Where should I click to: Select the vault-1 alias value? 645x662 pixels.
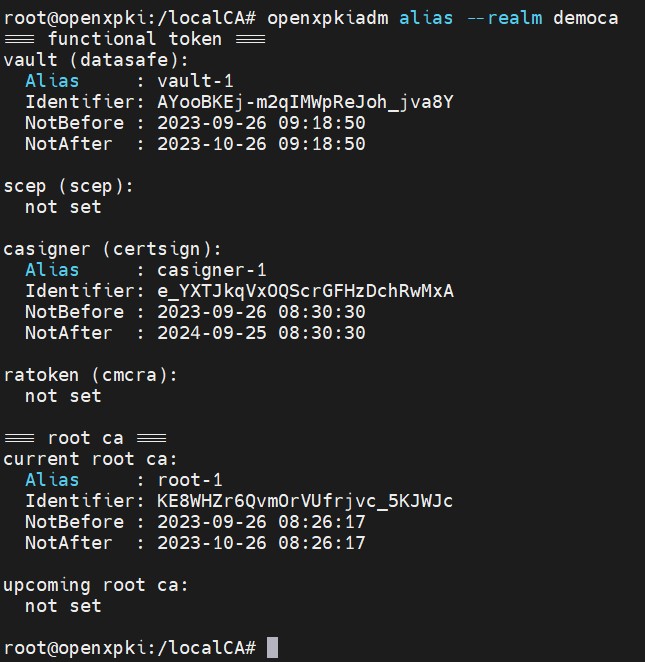coord(195,81)
